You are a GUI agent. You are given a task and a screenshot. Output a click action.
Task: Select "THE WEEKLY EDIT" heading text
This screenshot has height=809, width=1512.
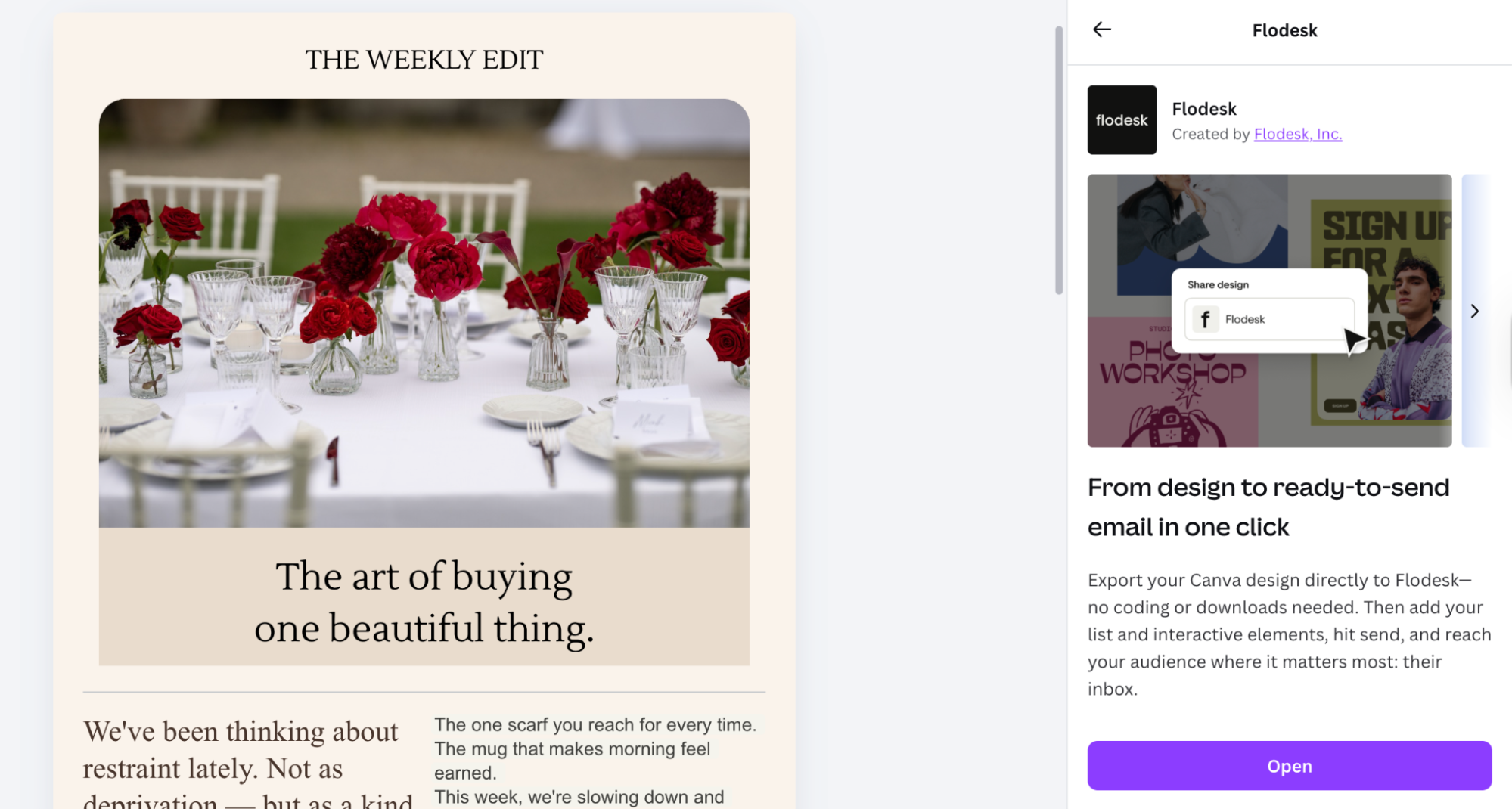point(424,60)
